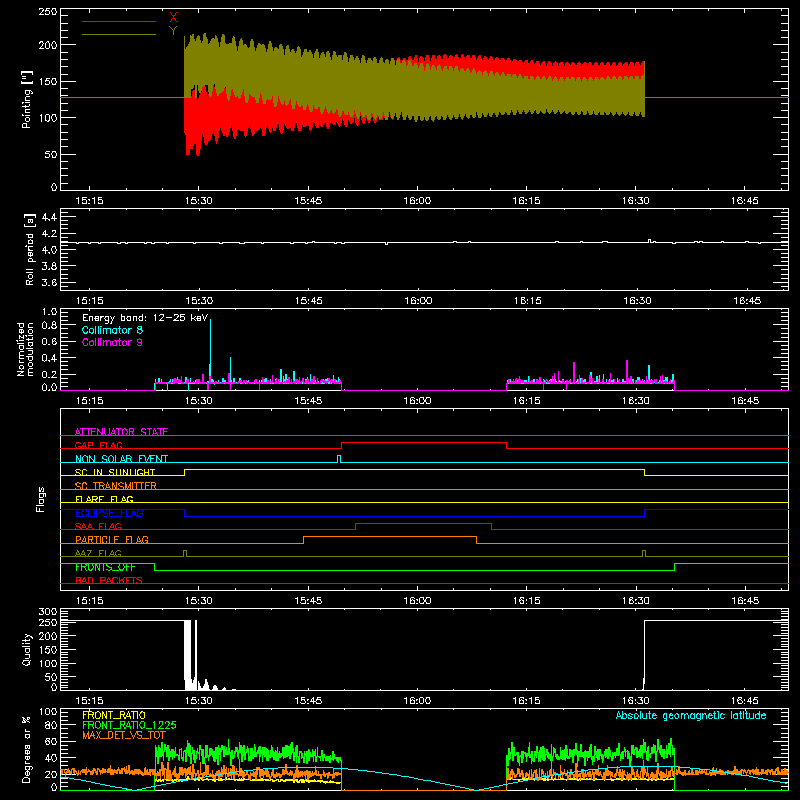Image resolution: width=800 pixels, height=800 pixels.
Task: Click the 16:45 tick label under the modulation plot
Action: 745,401
